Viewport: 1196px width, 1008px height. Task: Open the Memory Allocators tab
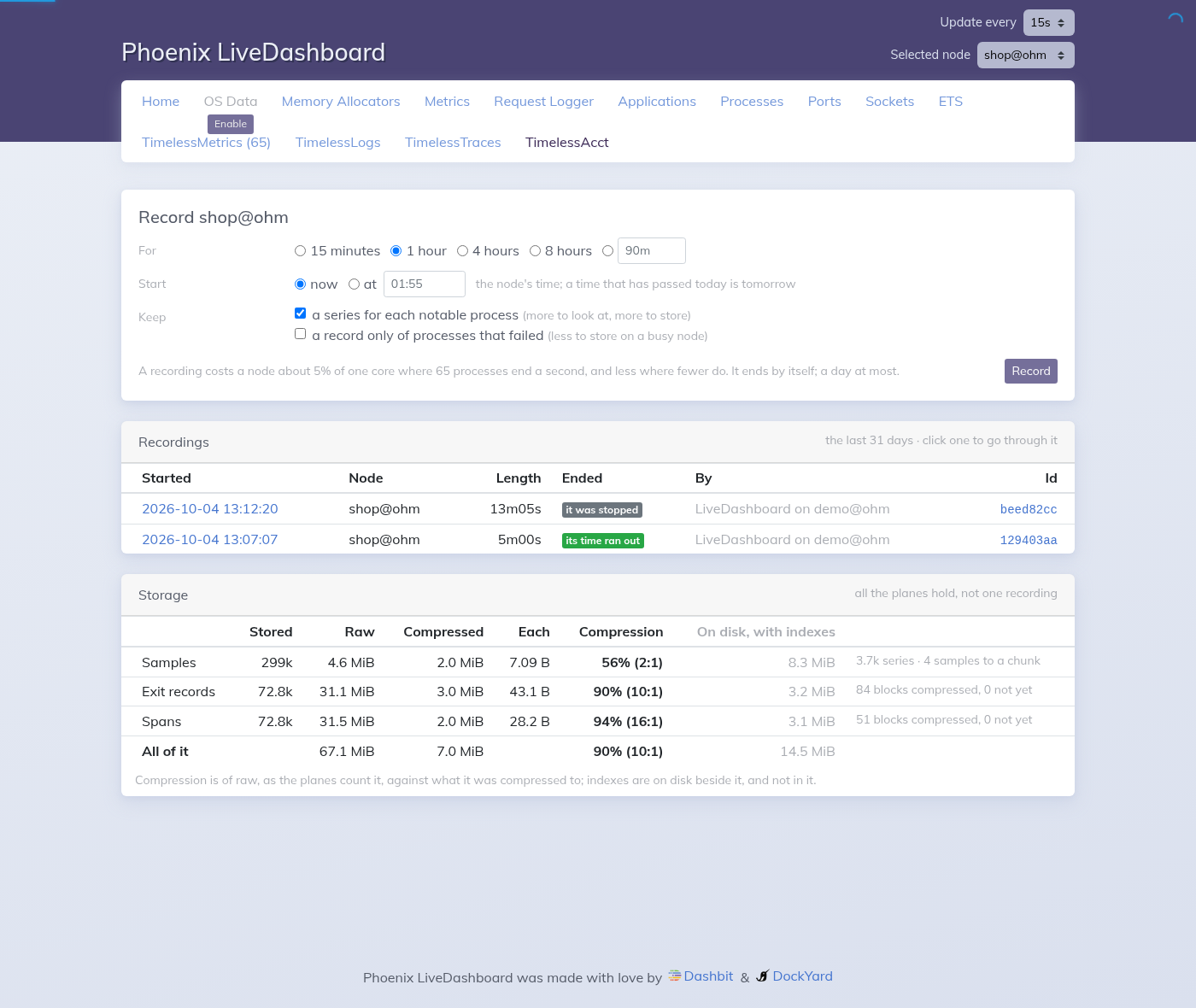341,102
